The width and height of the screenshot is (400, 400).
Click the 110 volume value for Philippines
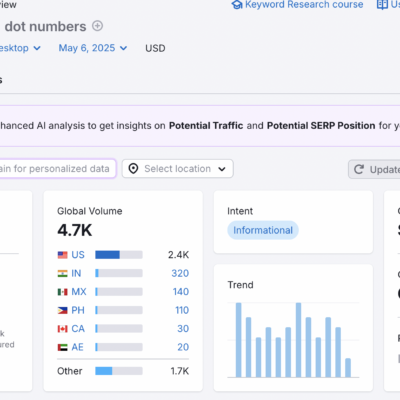(182, 310)
